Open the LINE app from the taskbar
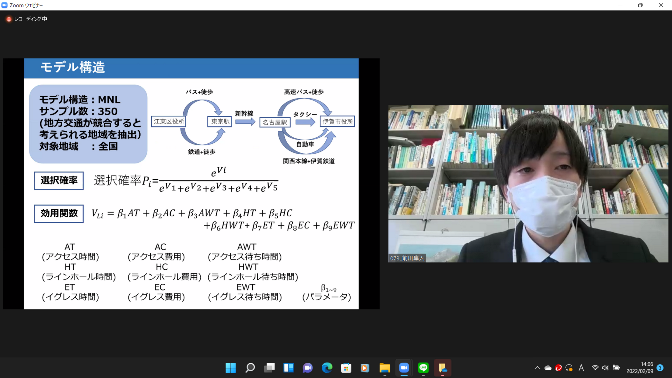The width and height of the screenshot is (672, 378). coord(423,368)
